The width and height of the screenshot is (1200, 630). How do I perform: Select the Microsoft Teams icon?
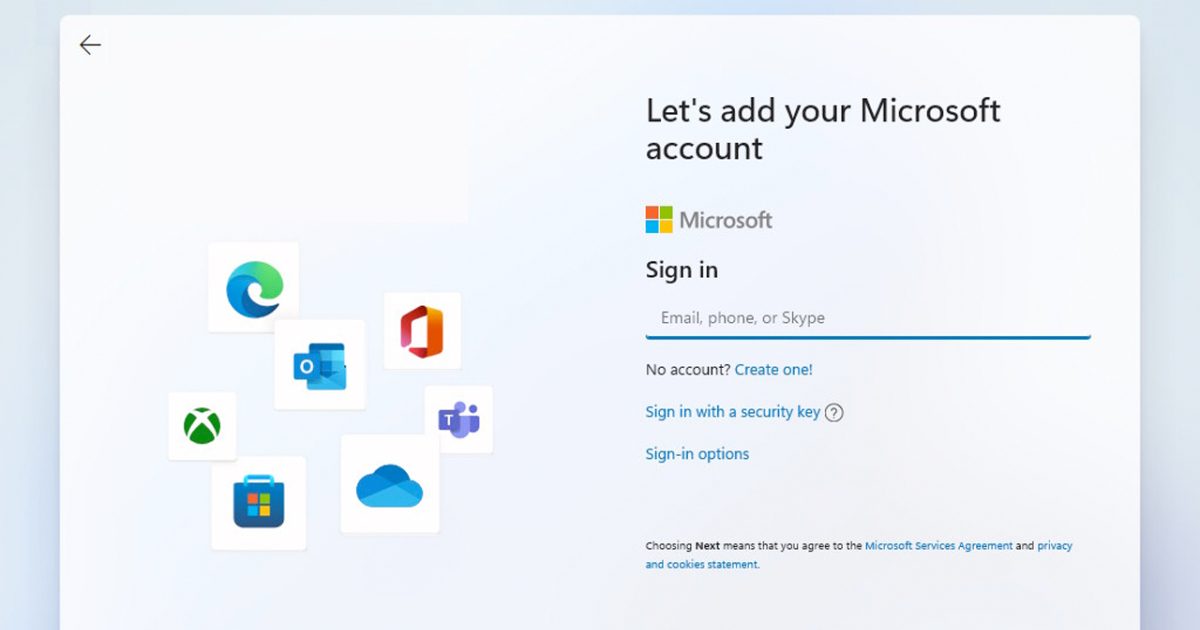click(459, 419)
